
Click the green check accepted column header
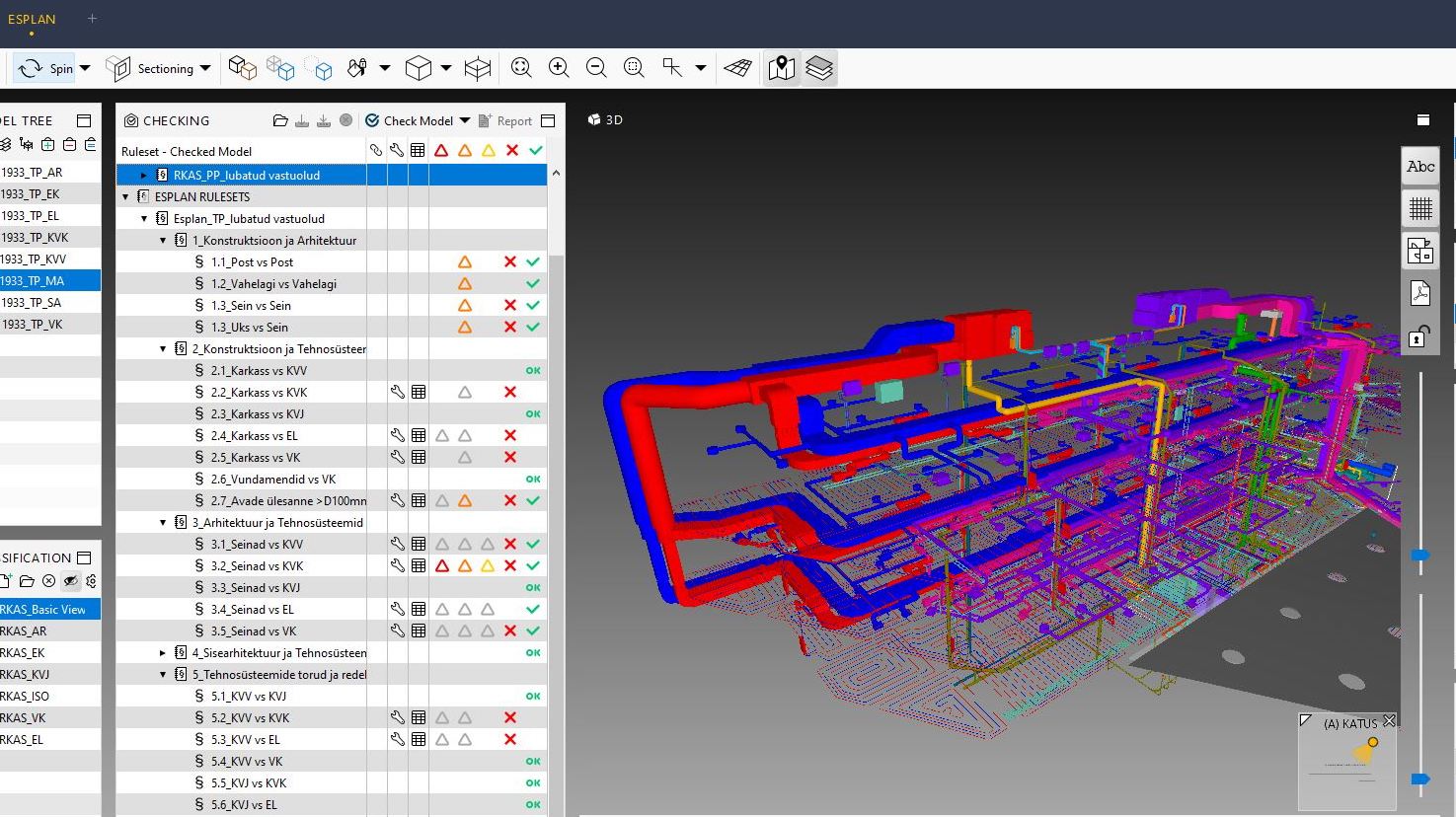click(x=535, y=151)
